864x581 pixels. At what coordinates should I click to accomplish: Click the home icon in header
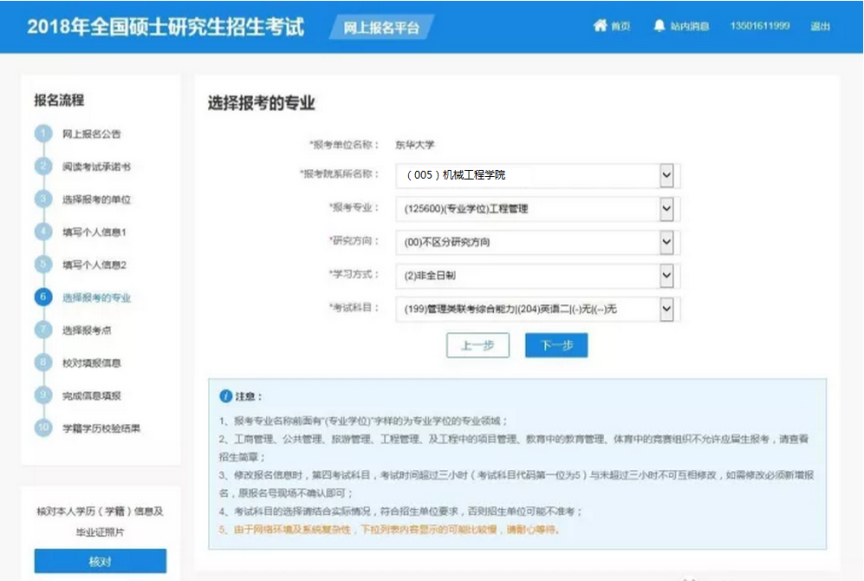[600, 26]
